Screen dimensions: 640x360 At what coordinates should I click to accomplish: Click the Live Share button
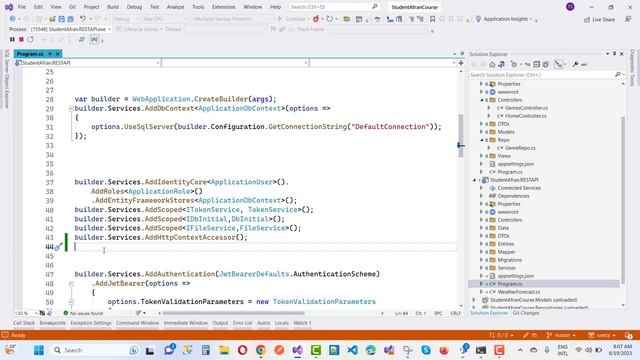600,19
